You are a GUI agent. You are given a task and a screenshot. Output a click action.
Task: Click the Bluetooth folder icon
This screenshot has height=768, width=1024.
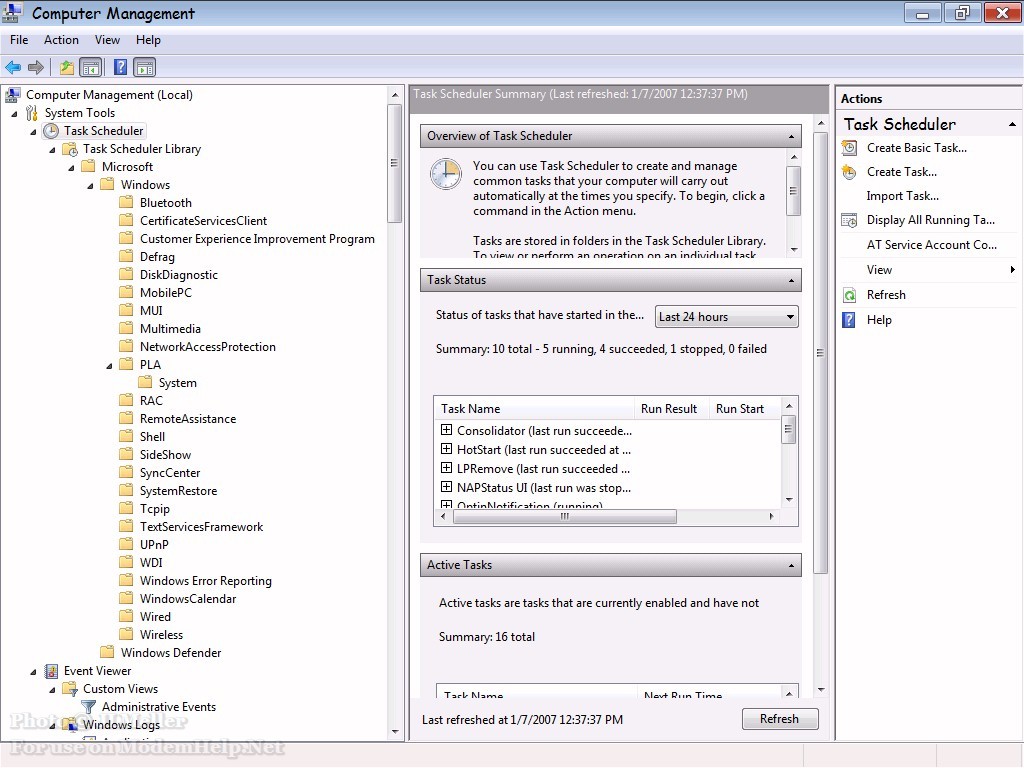pos(127,202)
